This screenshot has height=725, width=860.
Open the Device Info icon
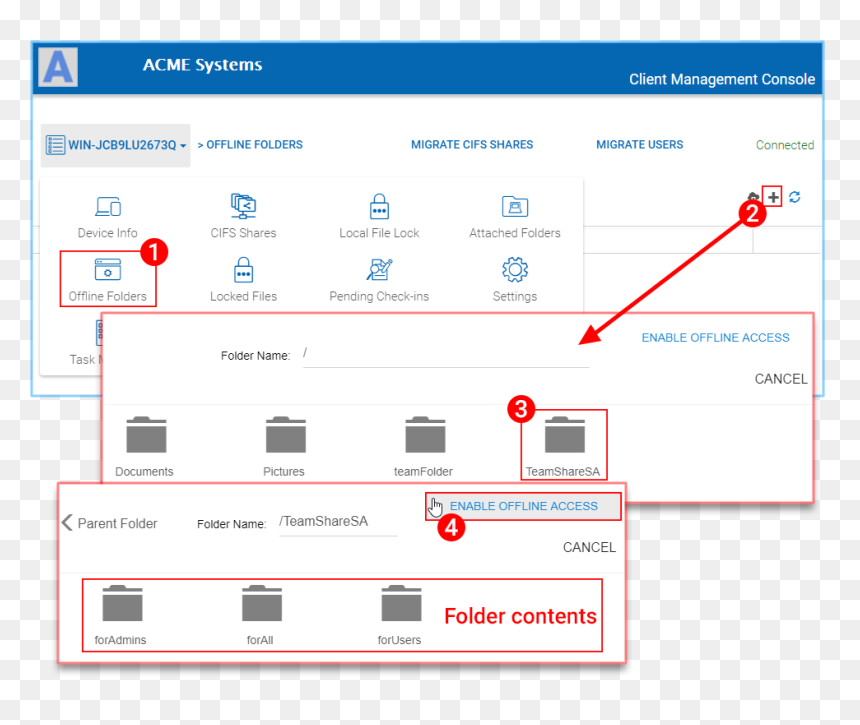coord(108,207)
